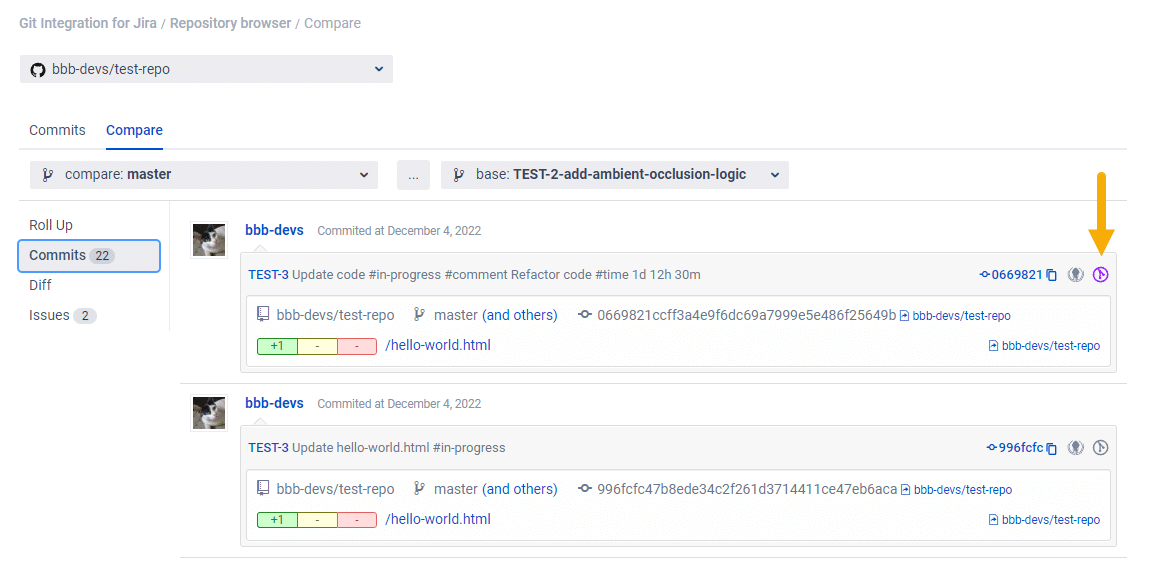Open TEST-3 link in Update hello-world.html commit
The width and height of the screenshot is (1163, 562).
pyautogui.click(x=268, y=448)
